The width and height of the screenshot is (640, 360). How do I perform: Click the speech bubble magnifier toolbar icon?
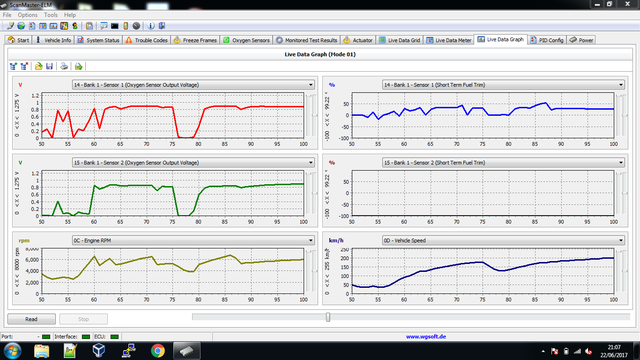pyautogui.click(x=104, y=26)
